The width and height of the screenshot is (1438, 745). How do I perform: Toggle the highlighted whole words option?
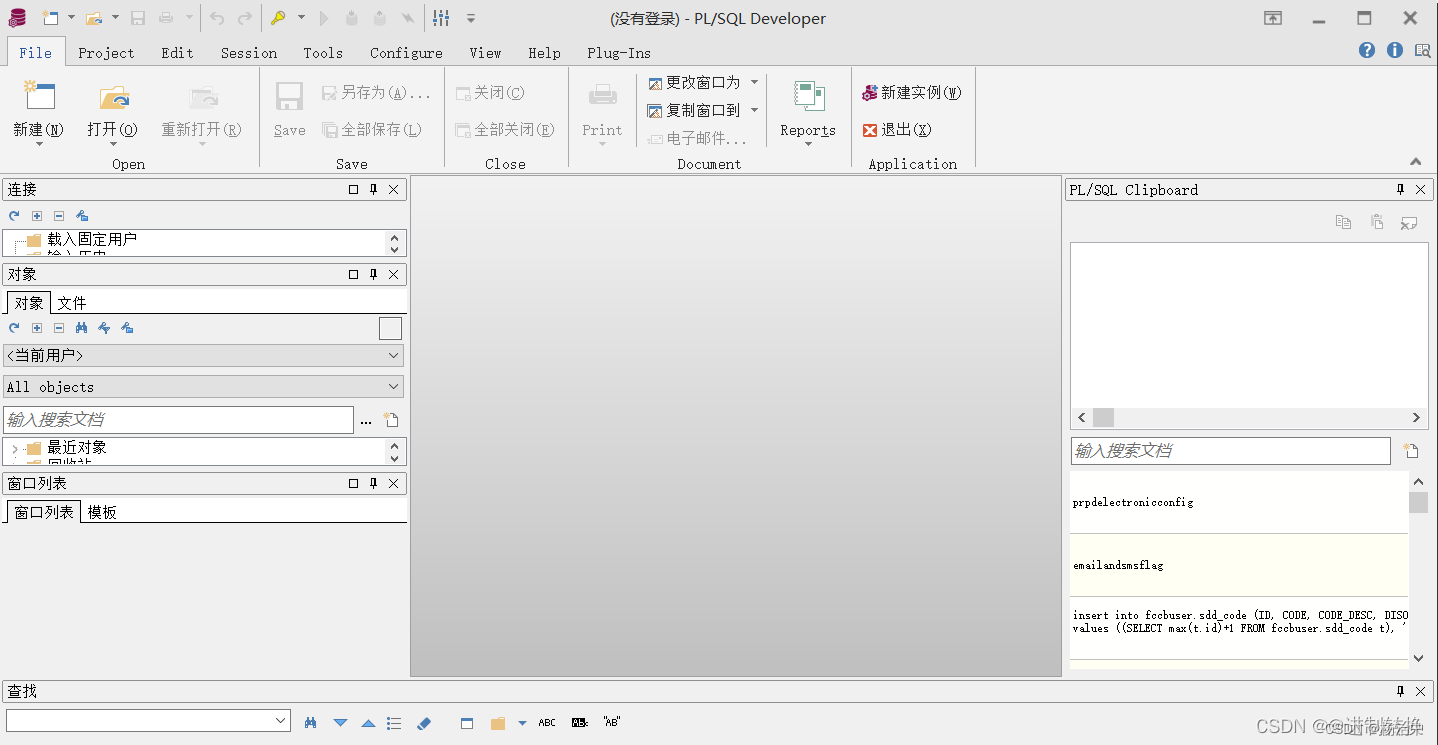(580, 723)
